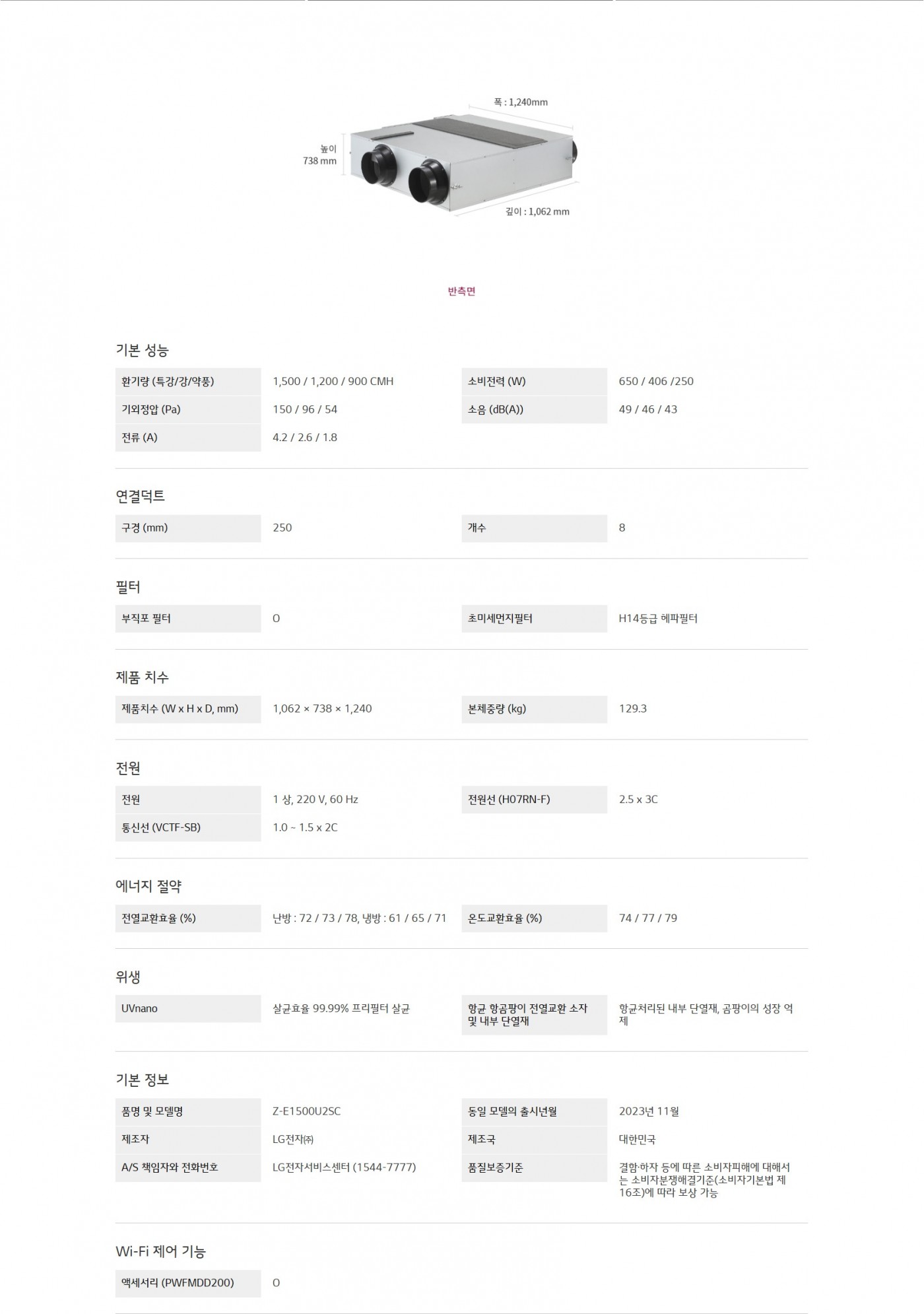This screenshot has height=1314, width=924.
Task: Select the 소비전력 (W) value 650 / 406 /250
Action: (656, 382)
